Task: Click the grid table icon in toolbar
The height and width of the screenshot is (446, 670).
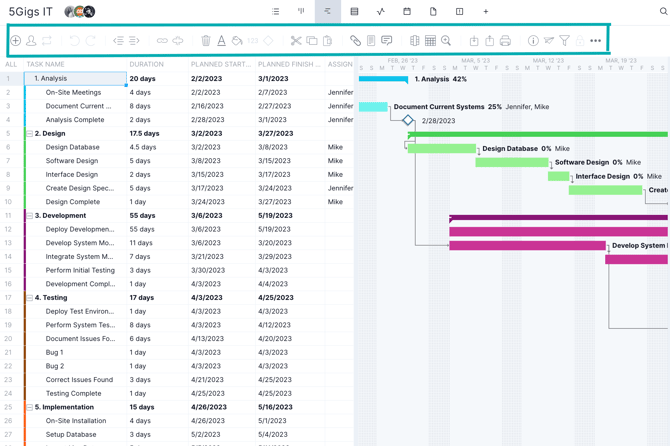Action: click(x=430, y=41)
